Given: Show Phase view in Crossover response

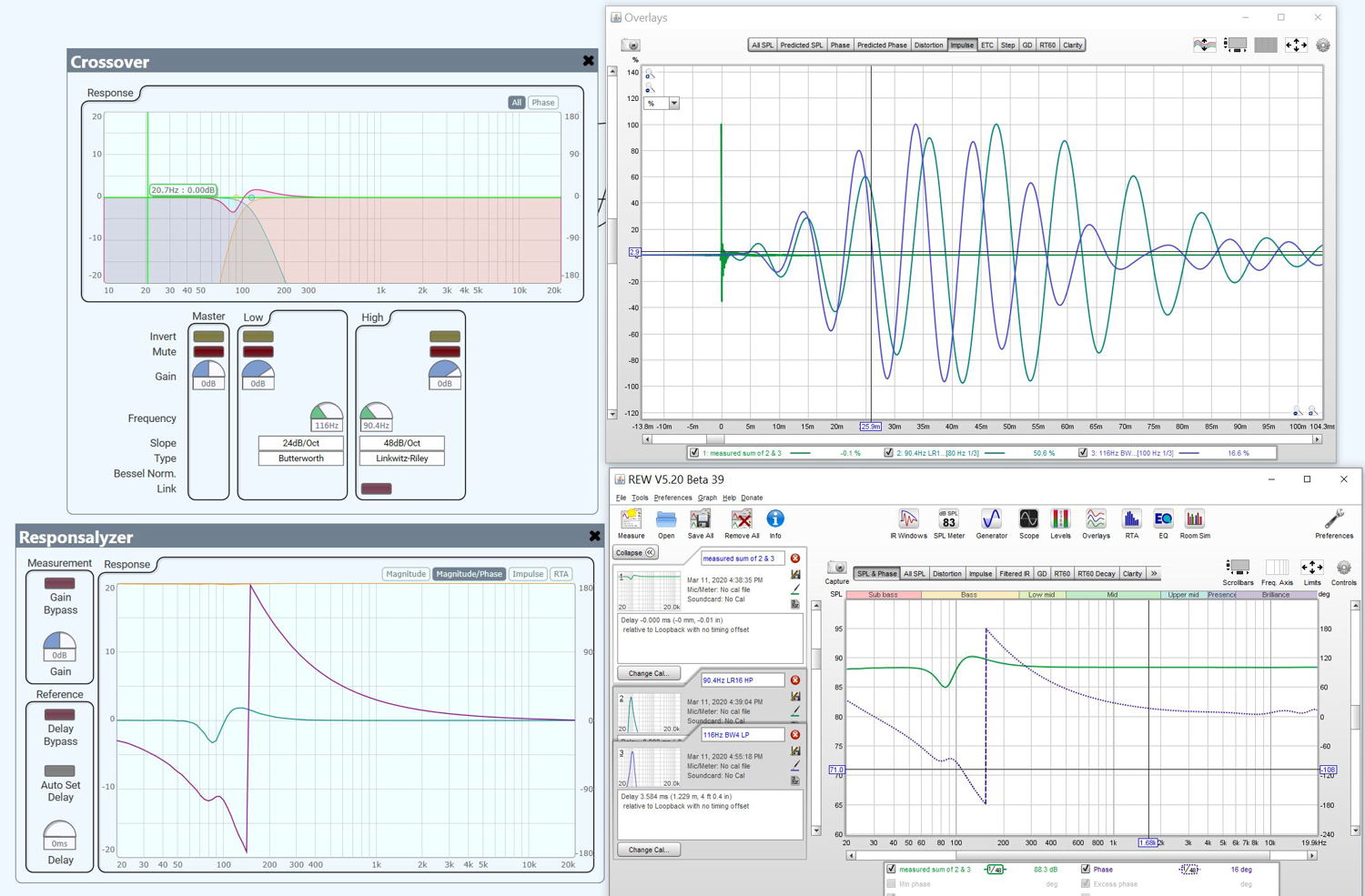Looking at the screenshot, I should [543, 103].
